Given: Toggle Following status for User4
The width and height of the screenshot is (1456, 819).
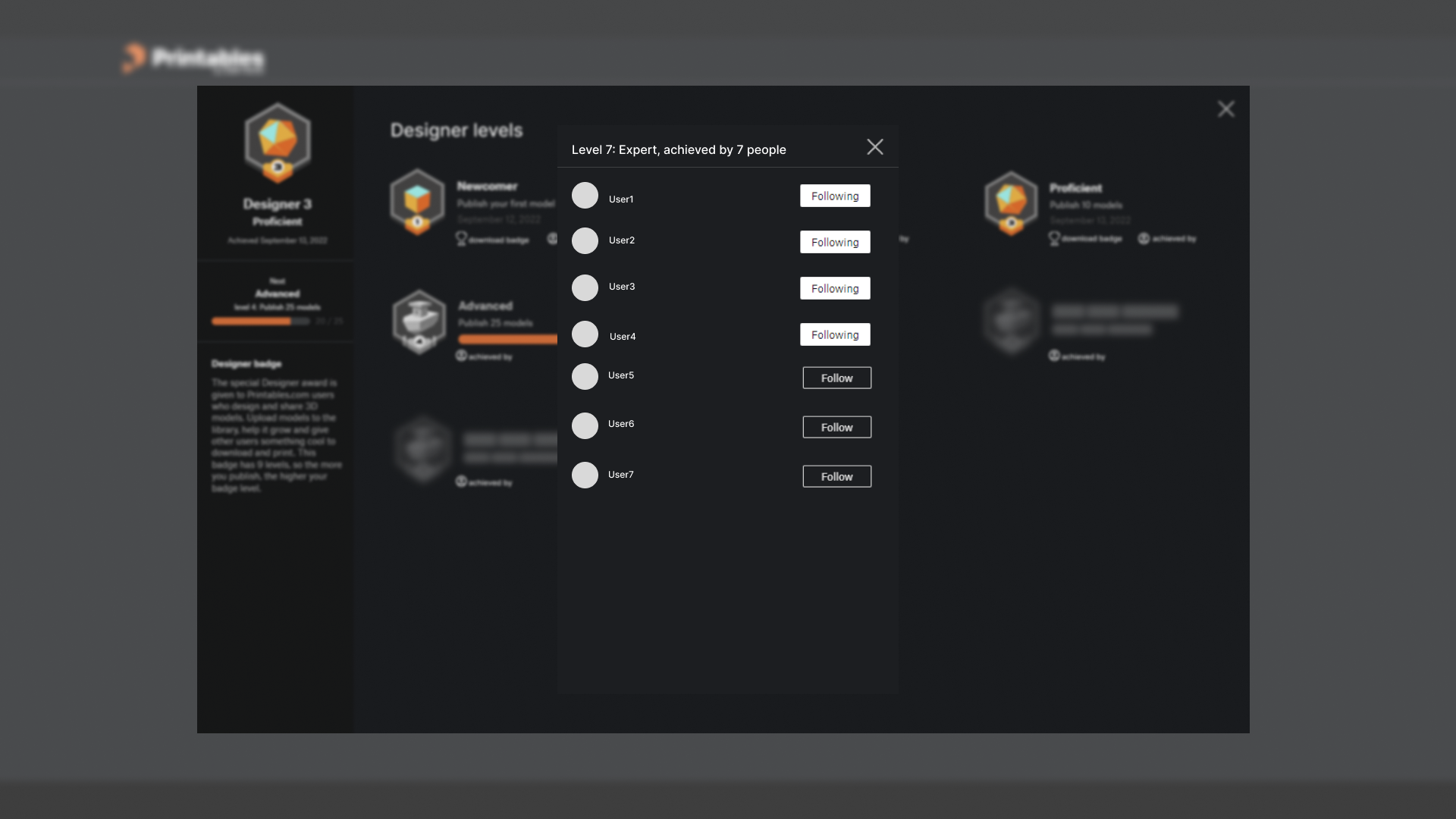Looking at the screenshot, I should click(835, 334).
